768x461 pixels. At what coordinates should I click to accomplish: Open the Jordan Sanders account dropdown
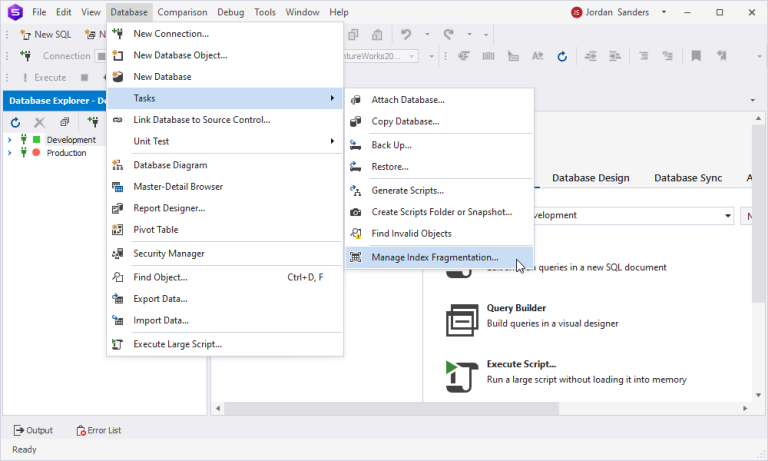(664, 12)
